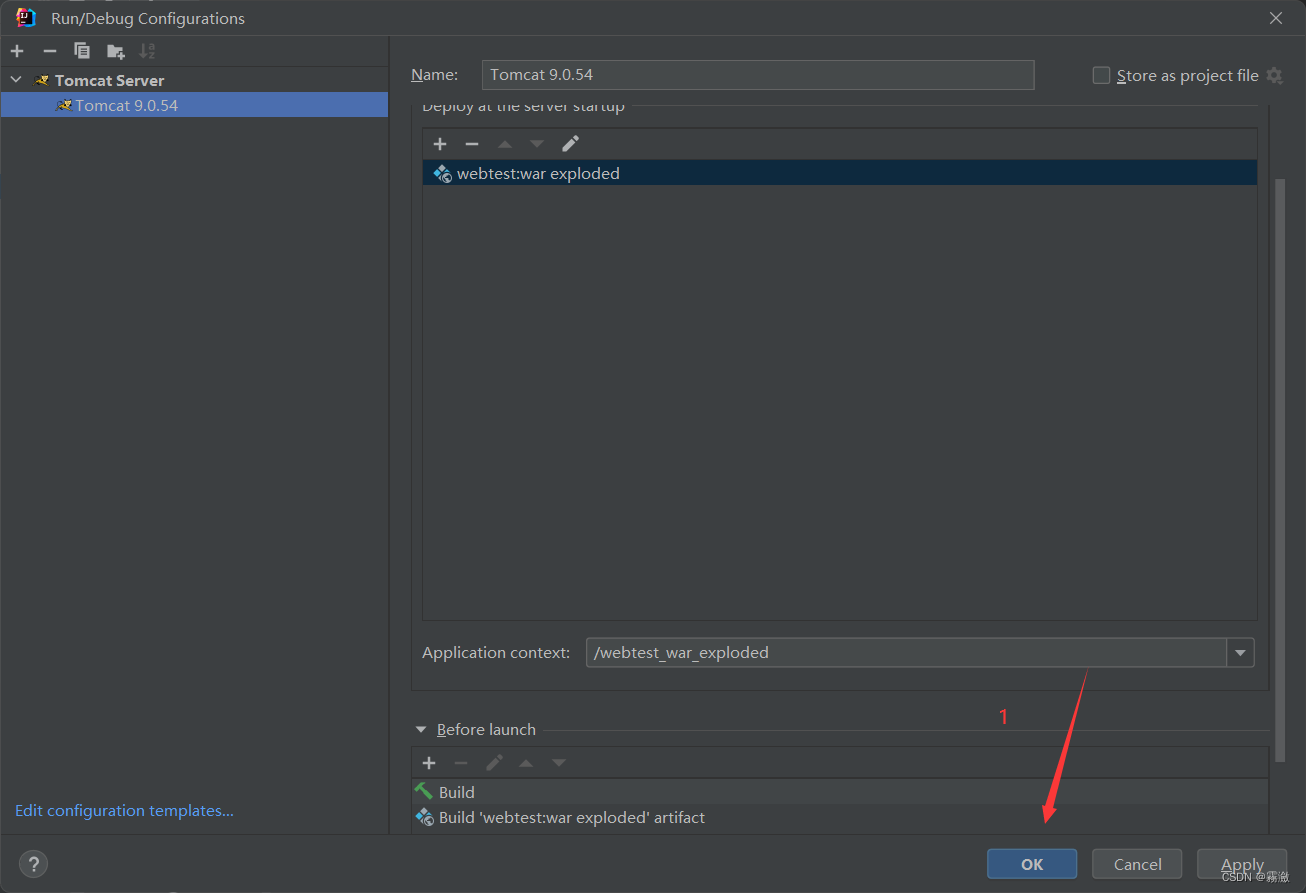This screenshot has width=1306, height=893.
Task: Move deployment item down arrow
Action: tap(537, 144)
